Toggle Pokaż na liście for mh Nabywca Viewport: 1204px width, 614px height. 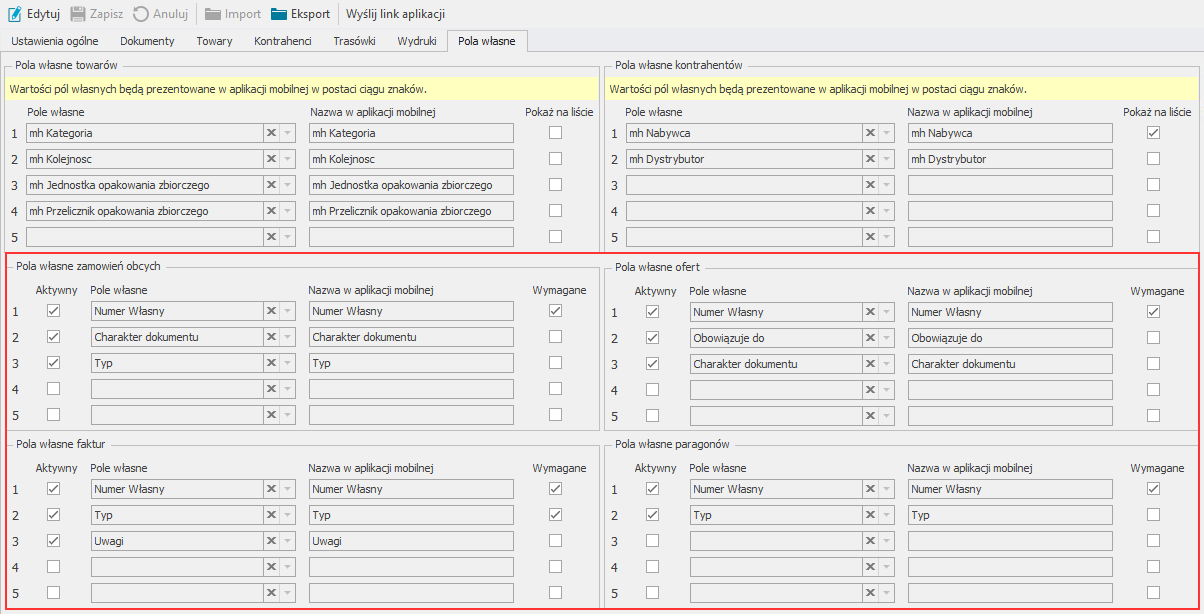pos(1153,132)
